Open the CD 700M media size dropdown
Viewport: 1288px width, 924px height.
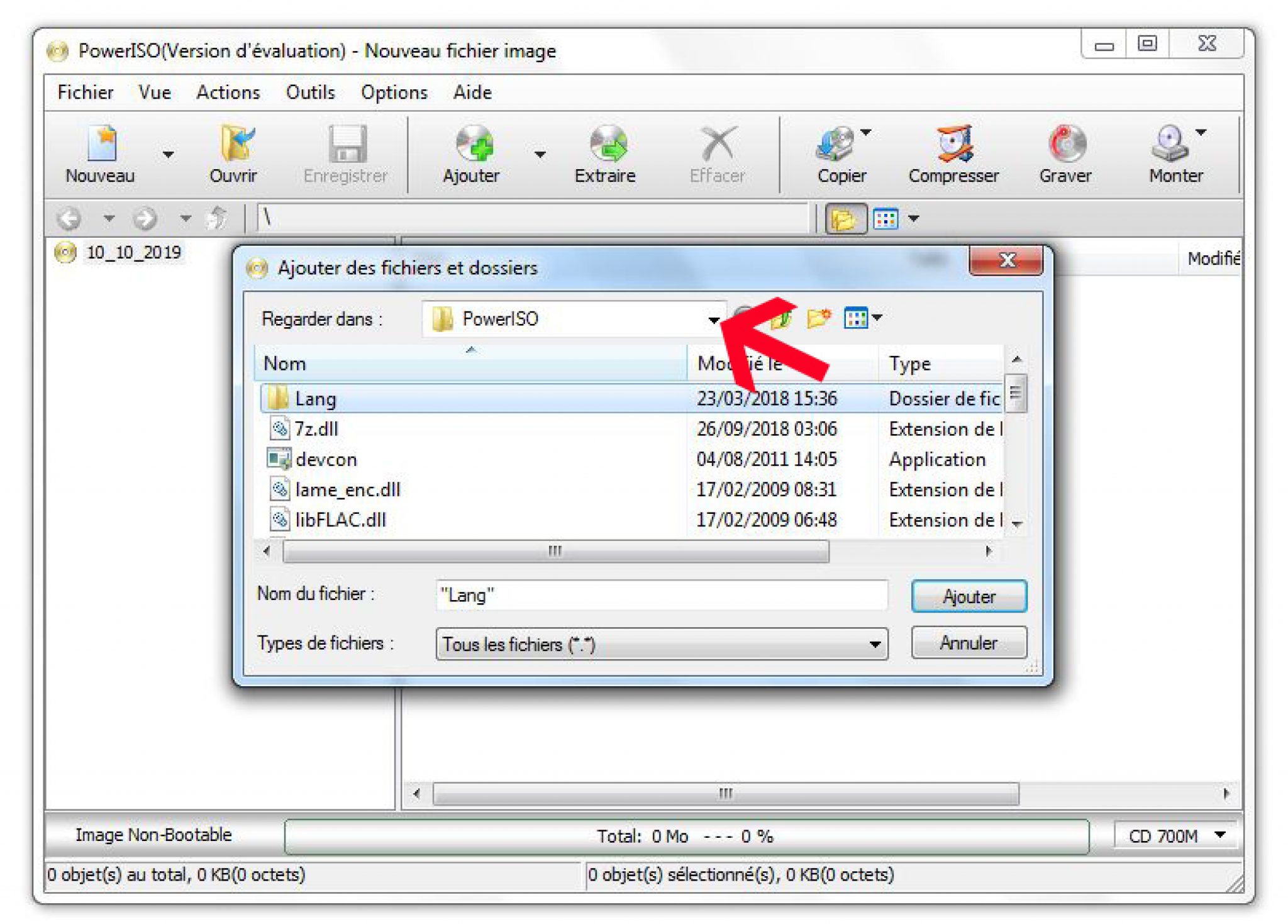pos(1176,836)
